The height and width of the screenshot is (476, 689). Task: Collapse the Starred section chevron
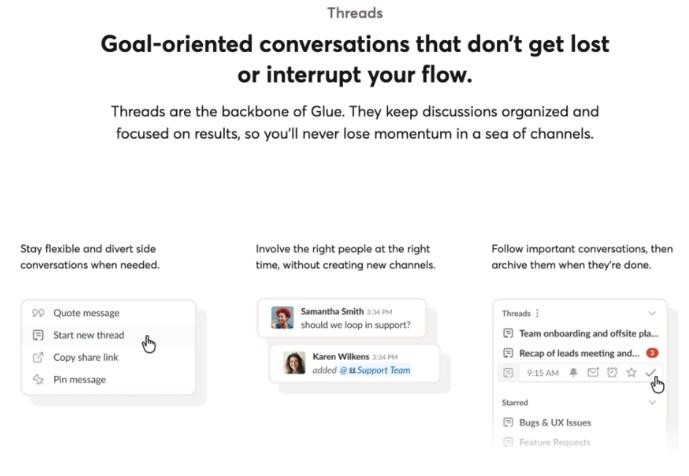tap(653, 402)
